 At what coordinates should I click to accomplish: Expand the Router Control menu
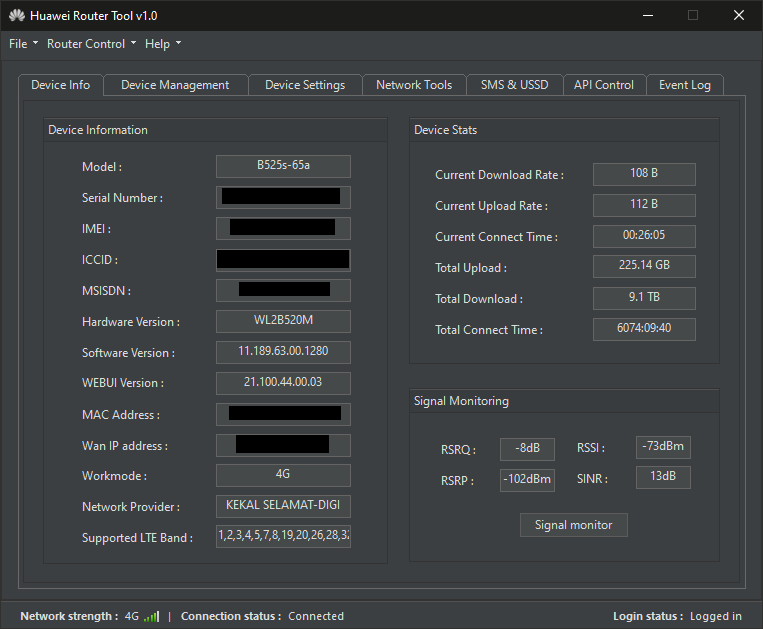coord(92,44)
